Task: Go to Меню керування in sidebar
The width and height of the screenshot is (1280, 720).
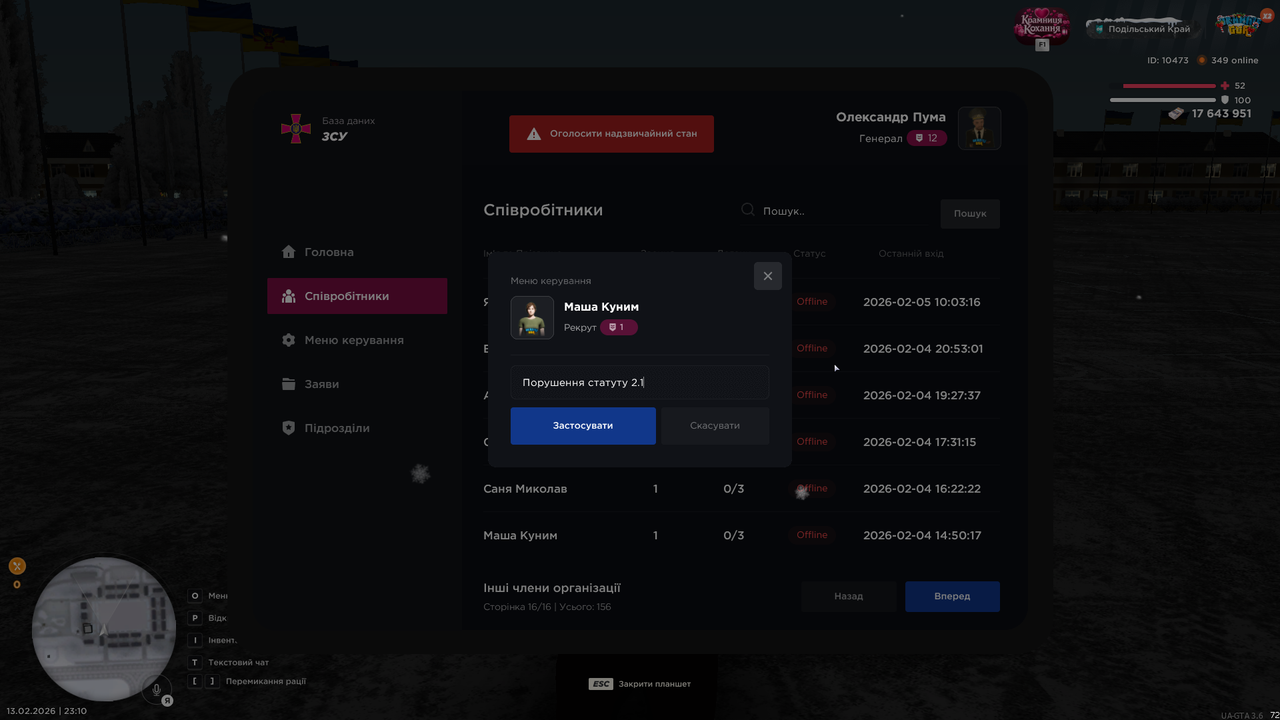Action: pos(357,340)
